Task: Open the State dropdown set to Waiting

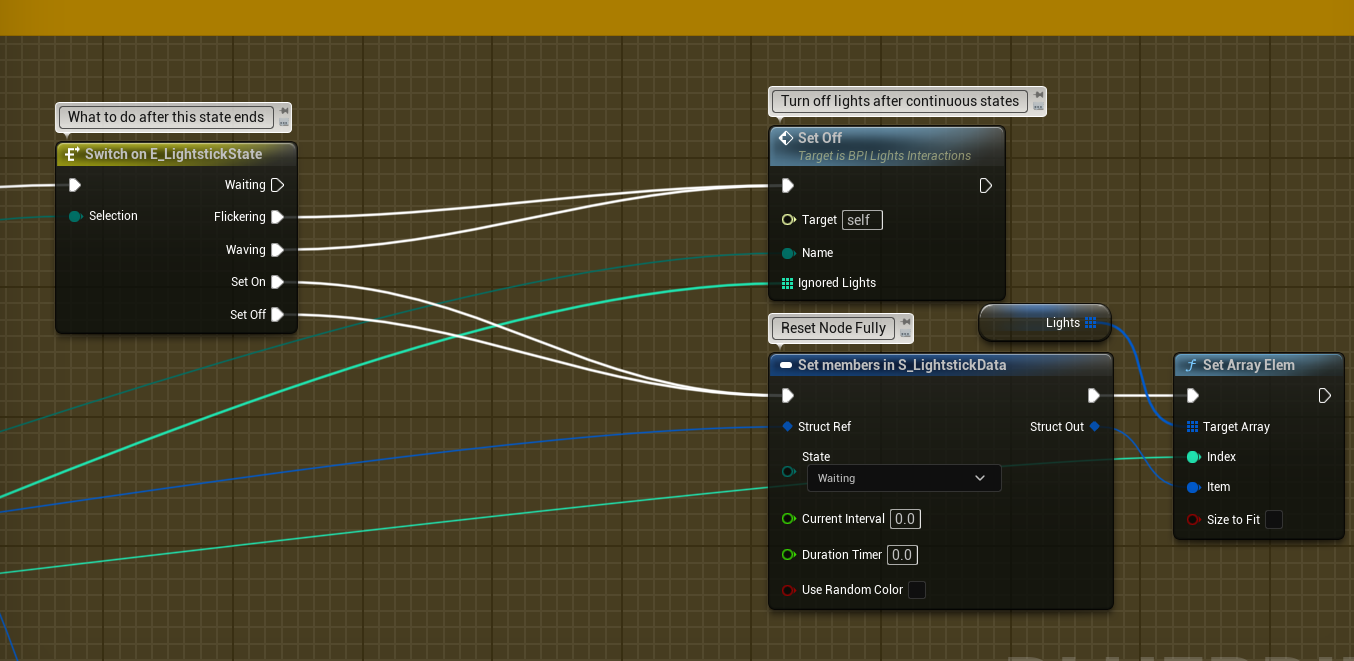Action: pos(903,478)
